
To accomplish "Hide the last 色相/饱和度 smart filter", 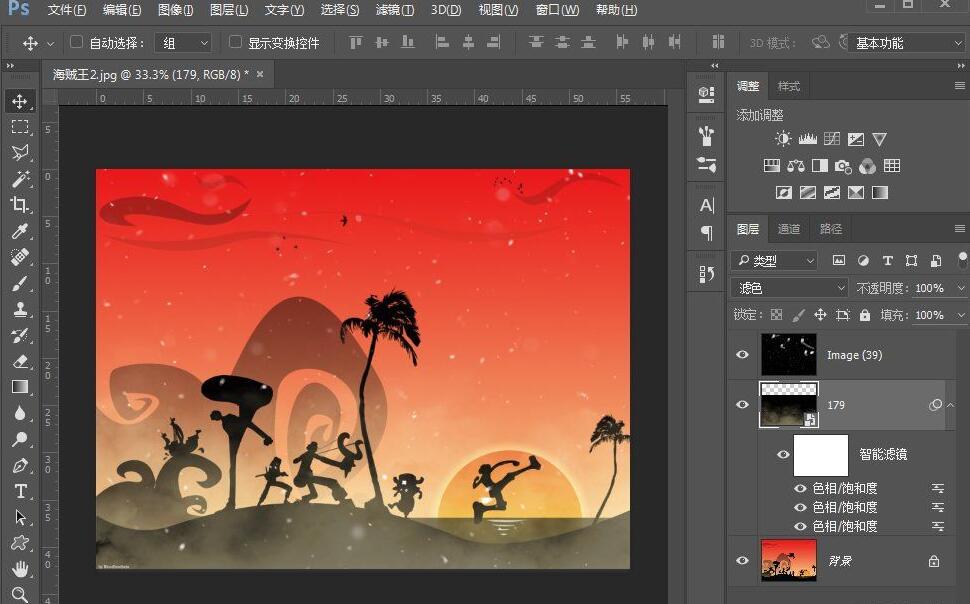I will click(x=800, y=526).
